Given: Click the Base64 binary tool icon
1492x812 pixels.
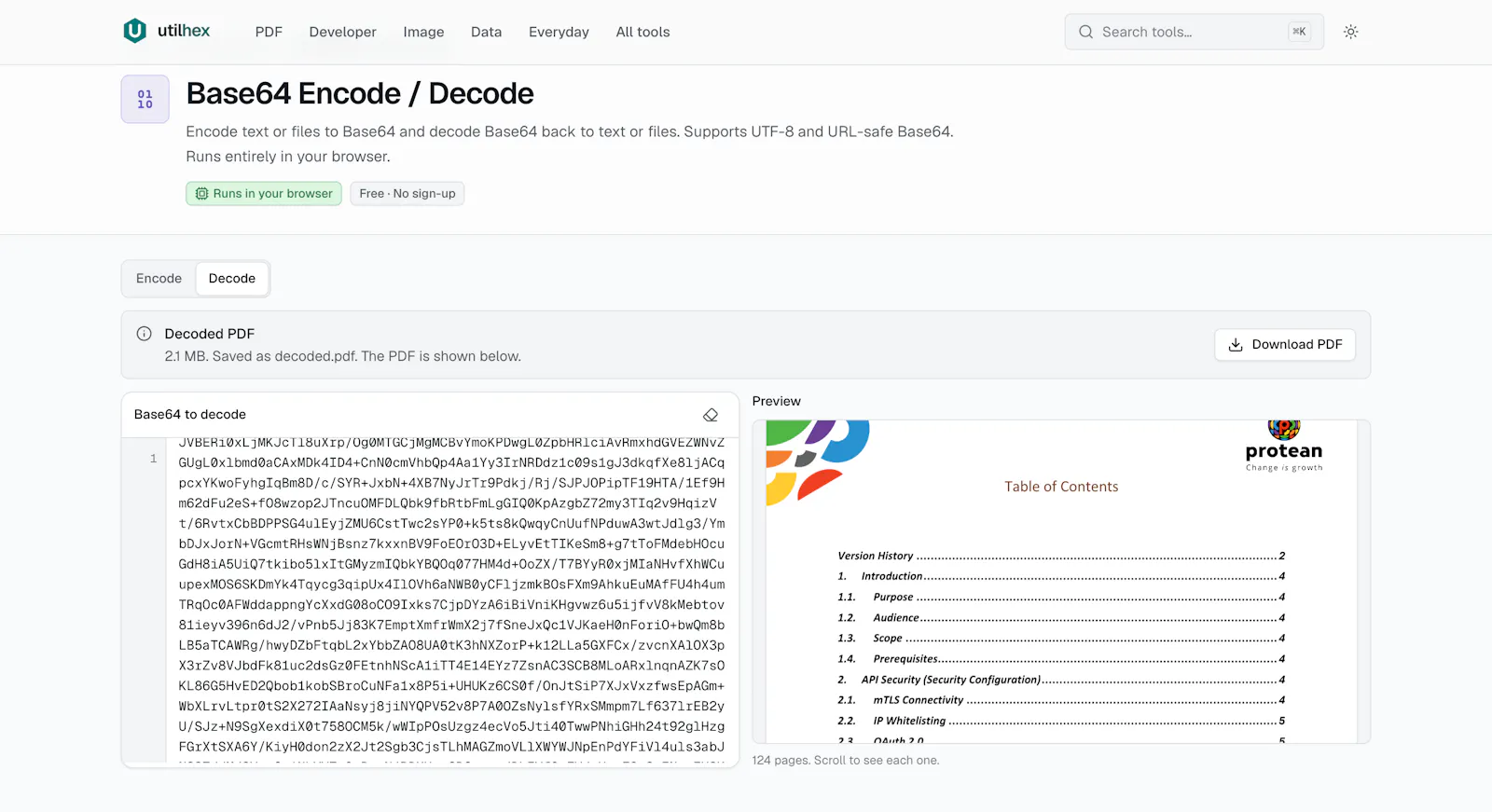Looking at the screenshot, I should click(145, 99).
